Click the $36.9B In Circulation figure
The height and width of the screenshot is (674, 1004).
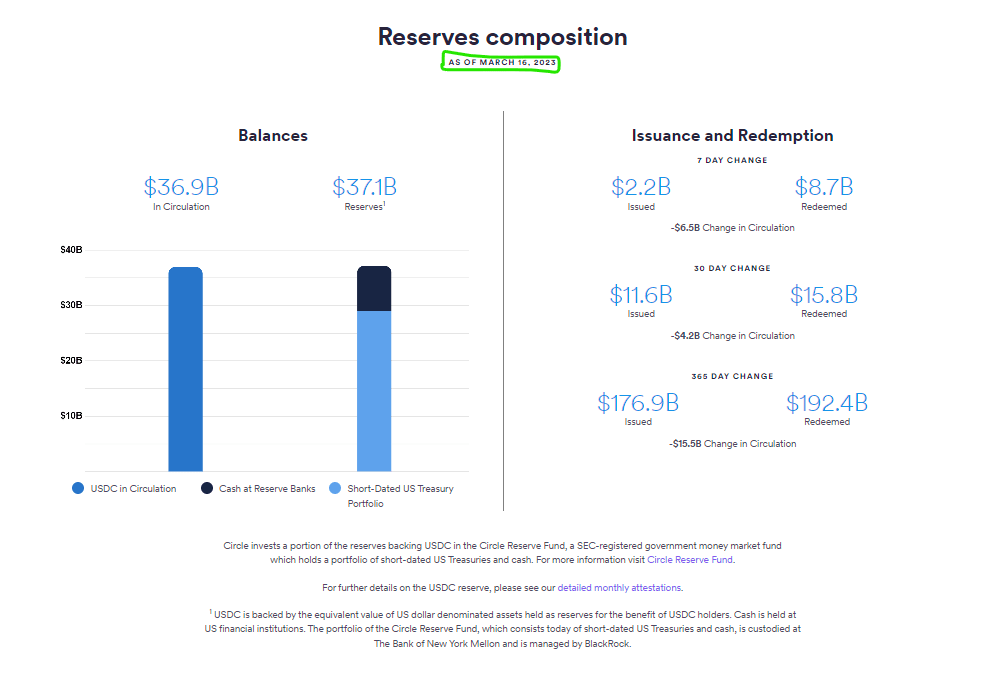(x=181, y=187)
